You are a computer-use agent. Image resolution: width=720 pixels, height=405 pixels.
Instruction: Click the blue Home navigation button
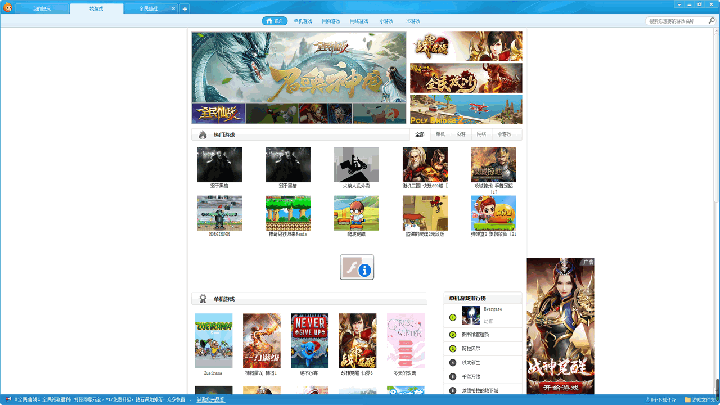click(275, 21)
